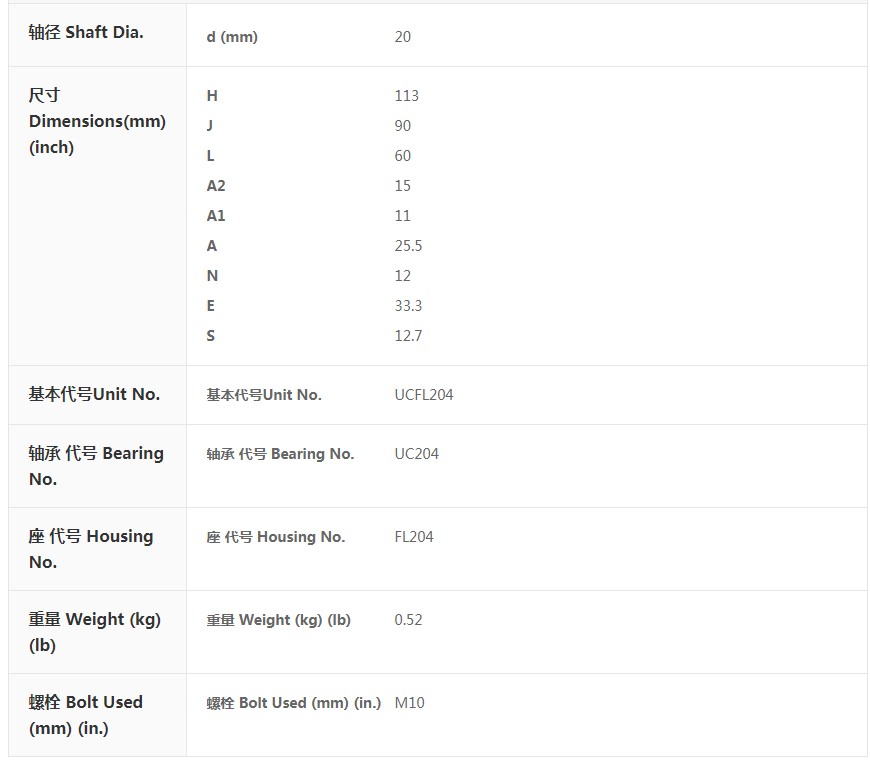Image resolution: width=870 pixels, height=767 pixels.
Task: Click the "d (mm)" parameter label
Action: point(232,37)
